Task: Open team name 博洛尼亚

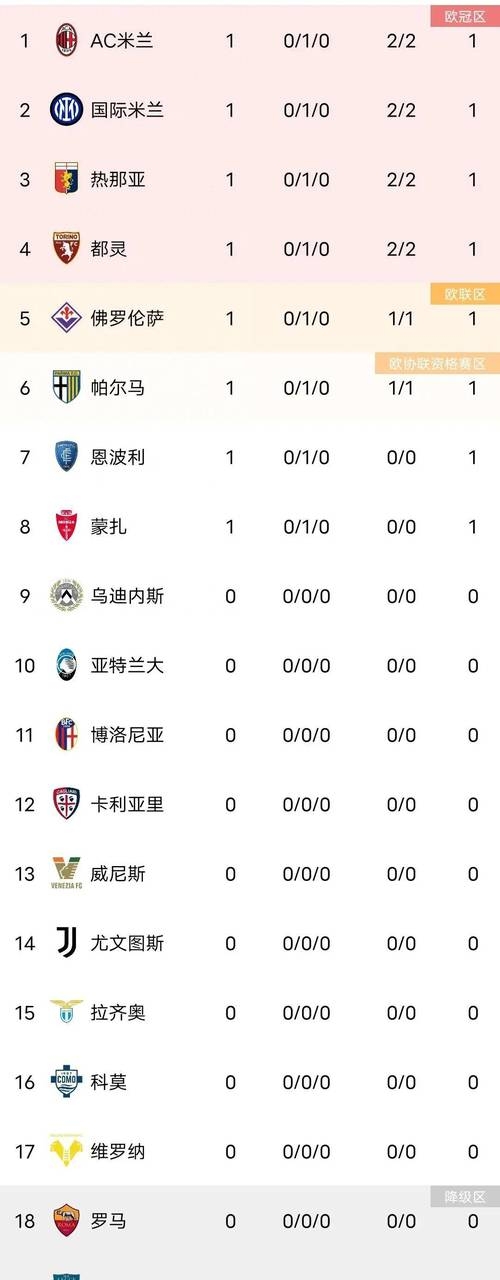Action: tap(127, 735)
